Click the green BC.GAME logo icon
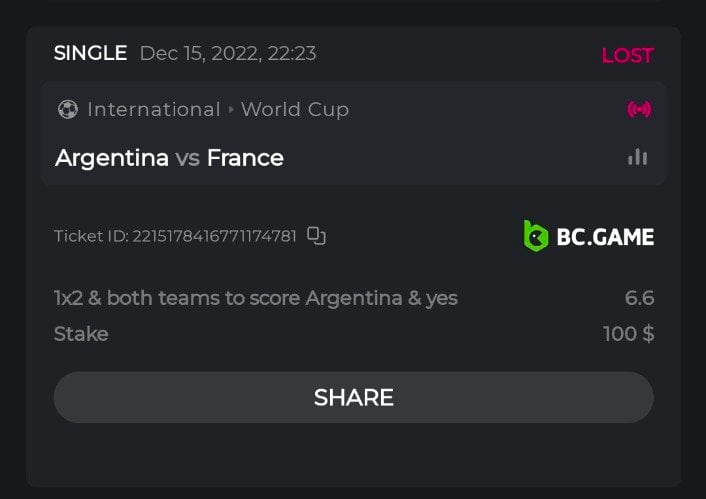 (x=537, y=236)
